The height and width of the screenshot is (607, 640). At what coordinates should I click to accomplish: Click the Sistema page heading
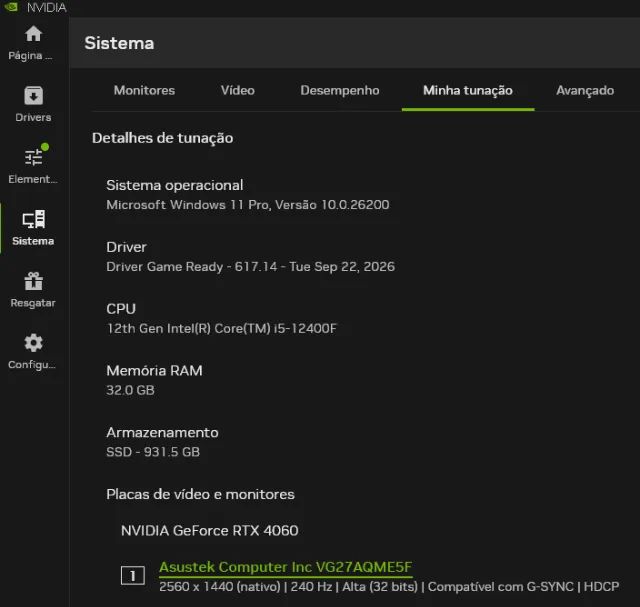tap(119, 43)
